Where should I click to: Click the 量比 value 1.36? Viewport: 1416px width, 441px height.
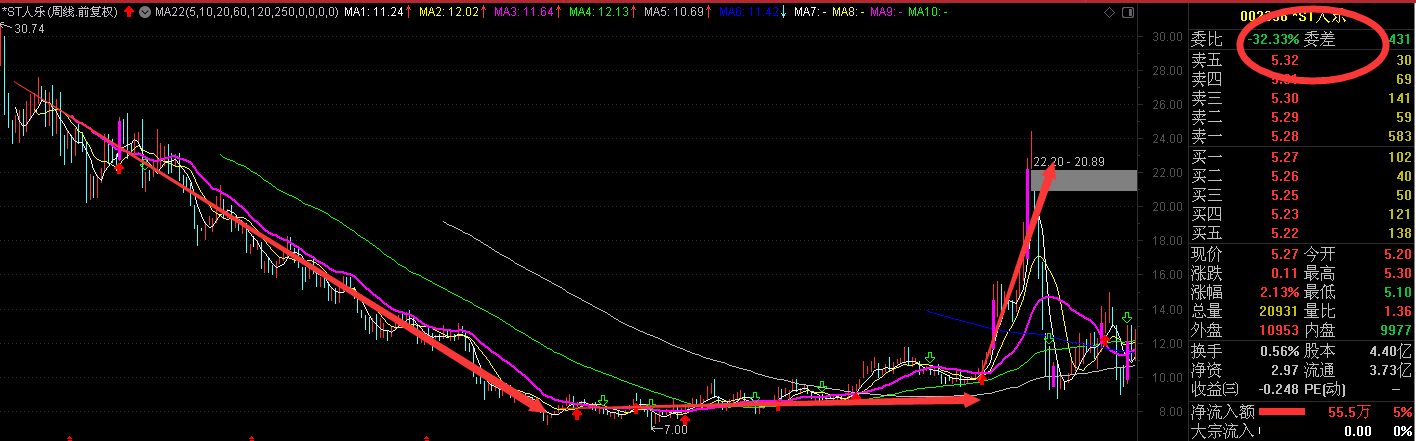[1396, 311]
